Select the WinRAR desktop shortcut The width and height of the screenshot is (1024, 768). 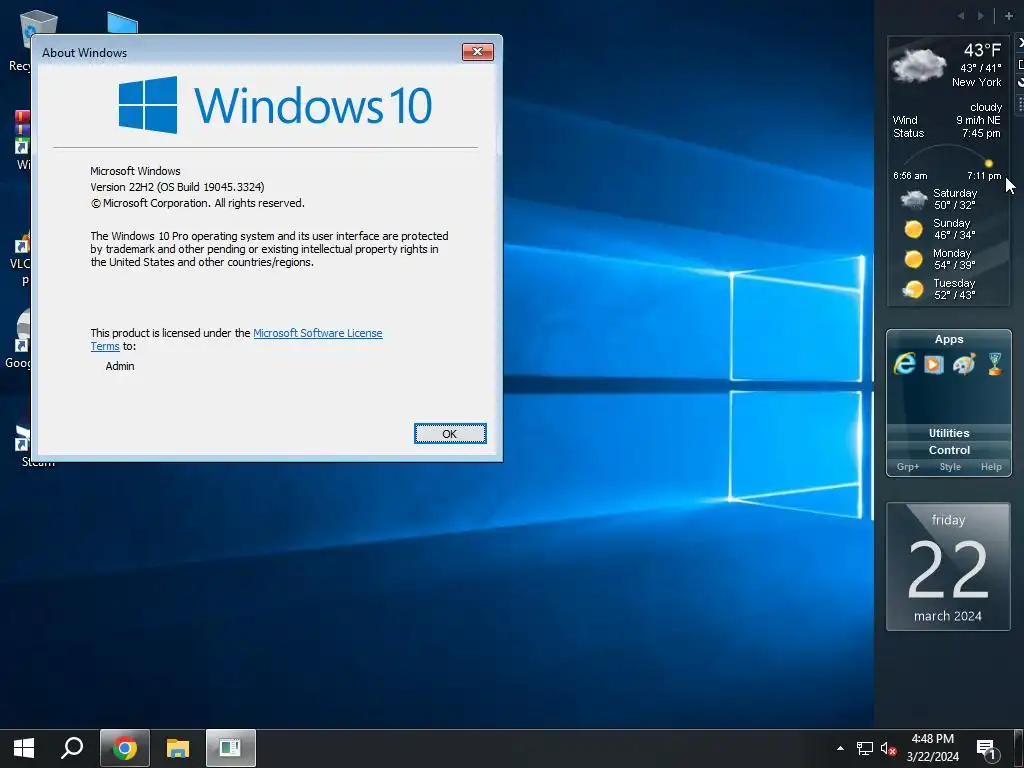21,139
